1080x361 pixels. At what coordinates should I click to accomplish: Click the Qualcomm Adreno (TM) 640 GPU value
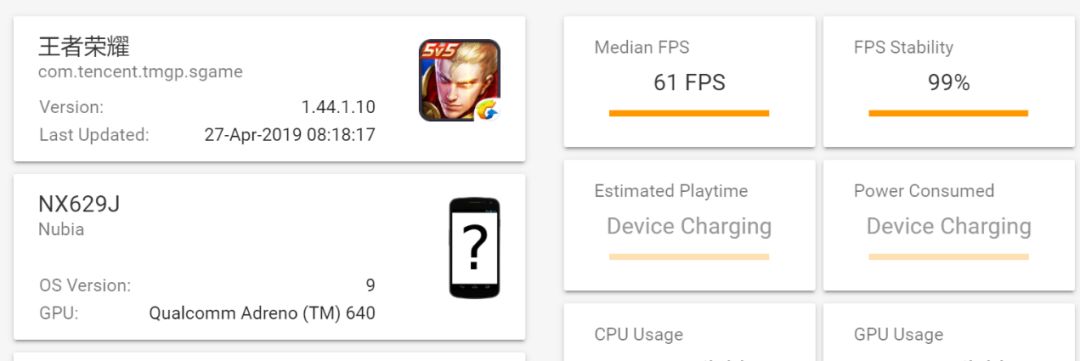pos(262,313)
